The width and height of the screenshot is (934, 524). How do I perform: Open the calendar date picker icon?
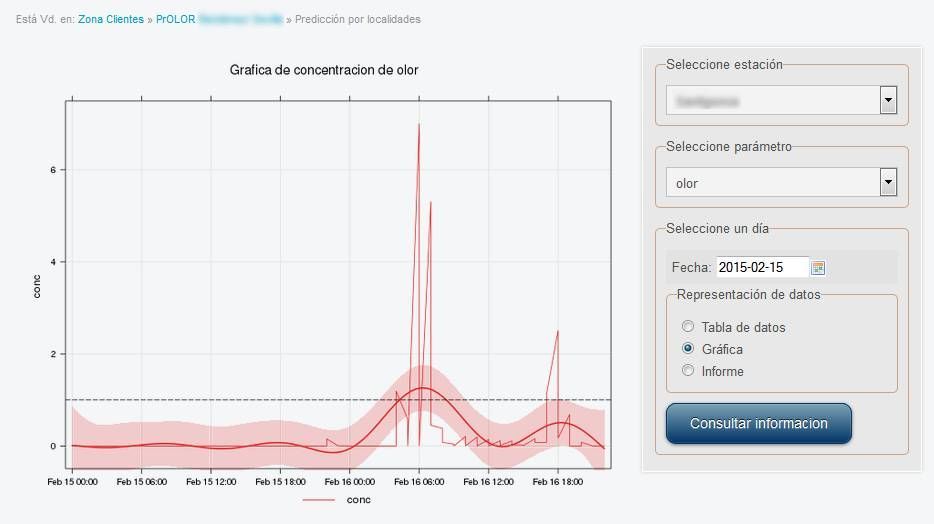click(818, 268)
